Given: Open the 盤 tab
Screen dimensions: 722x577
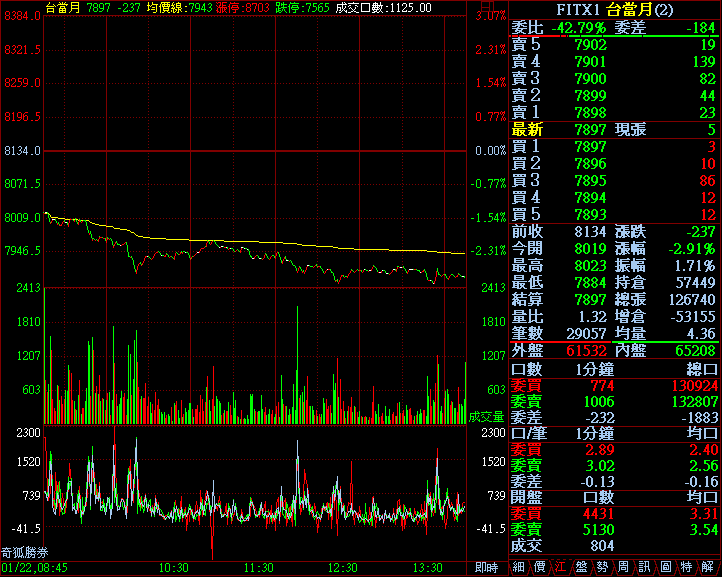Looking at the screenshot, I should (581, 567).
